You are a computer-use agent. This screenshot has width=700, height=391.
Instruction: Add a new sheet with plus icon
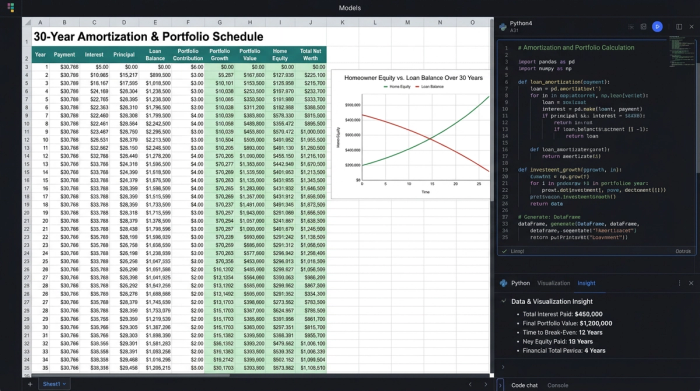pyautogui.click(x=30, y=384)
